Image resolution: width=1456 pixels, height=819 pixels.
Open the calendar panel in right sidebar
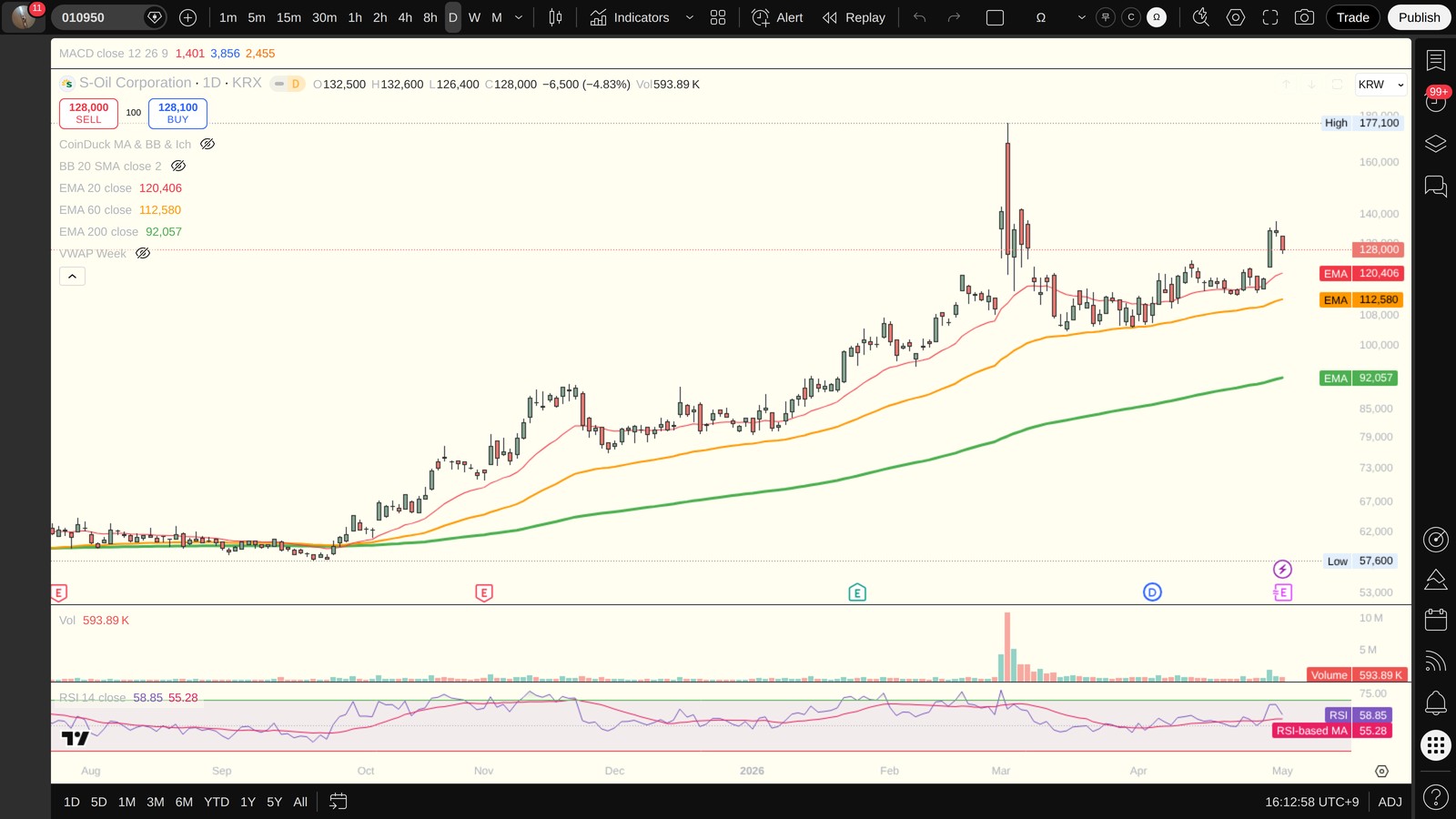(x=1435, y=620)
